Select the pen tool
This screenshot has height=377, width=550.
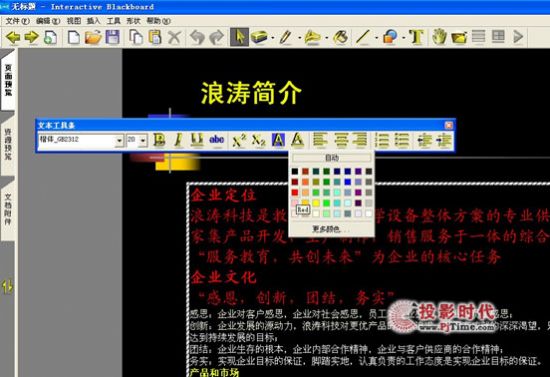pyautogui.click(x=286, y=37)
